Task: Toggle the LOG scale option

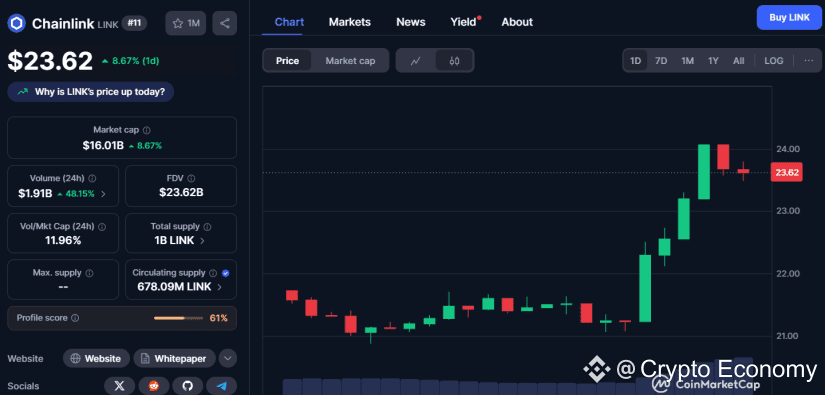Action: 773,60
